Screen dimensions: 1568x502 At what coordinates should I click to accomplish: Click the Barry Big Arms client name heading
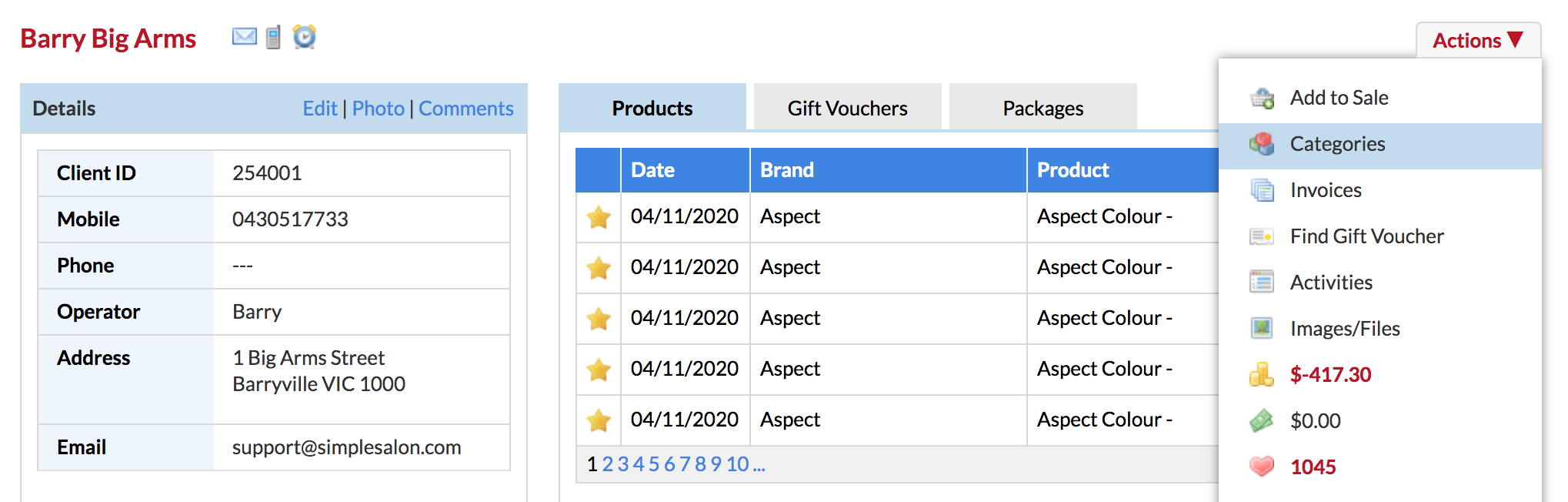[108, 38]
